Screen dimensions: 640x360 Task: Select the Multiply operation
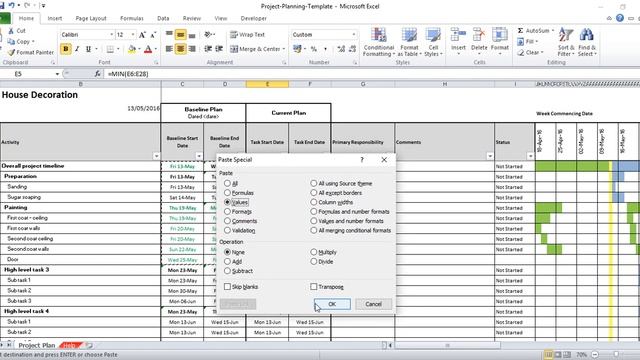tap(313, 252)
